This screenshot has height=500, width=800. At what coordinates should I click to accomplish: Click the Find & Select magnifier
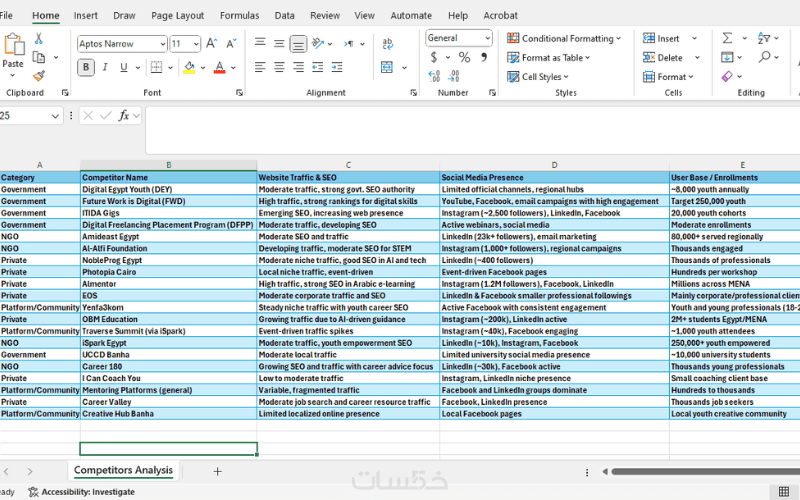(764, 57)
